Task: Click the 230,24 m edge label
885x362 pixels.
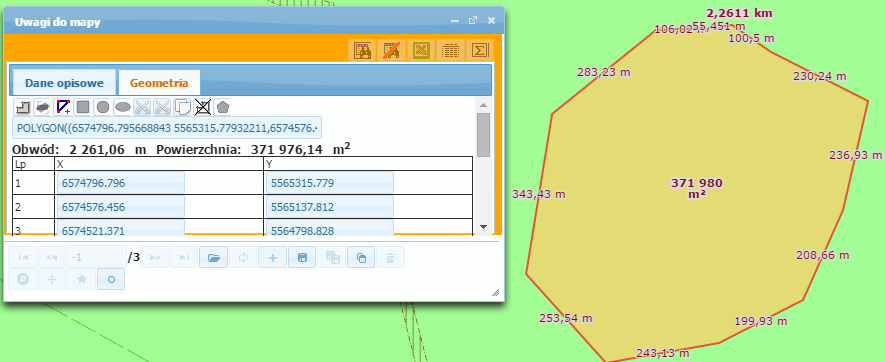Action: [820, 76]
